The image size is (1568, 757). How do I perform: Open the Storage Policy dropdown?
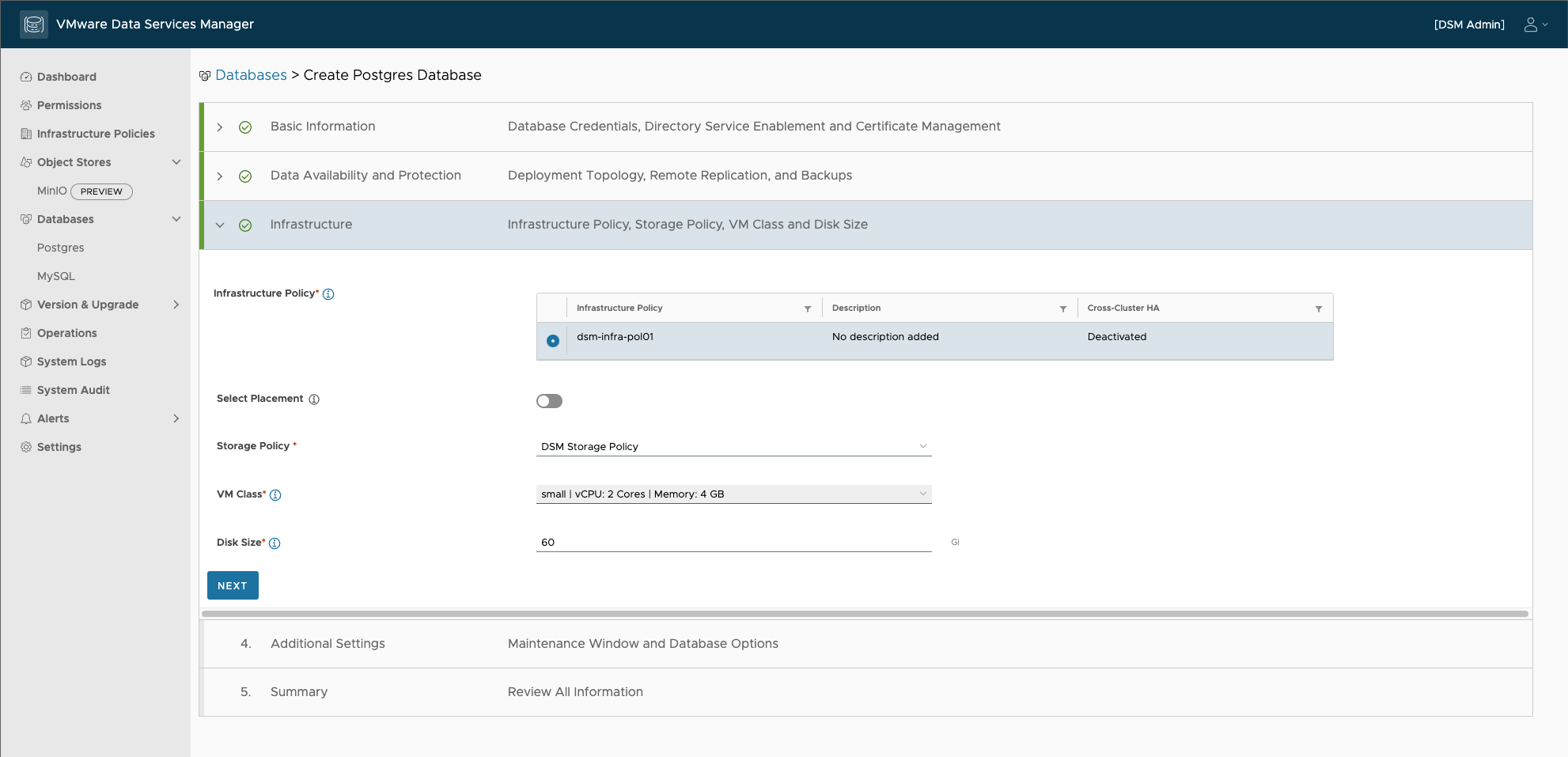pyautogui.click(x=733, y=447)
